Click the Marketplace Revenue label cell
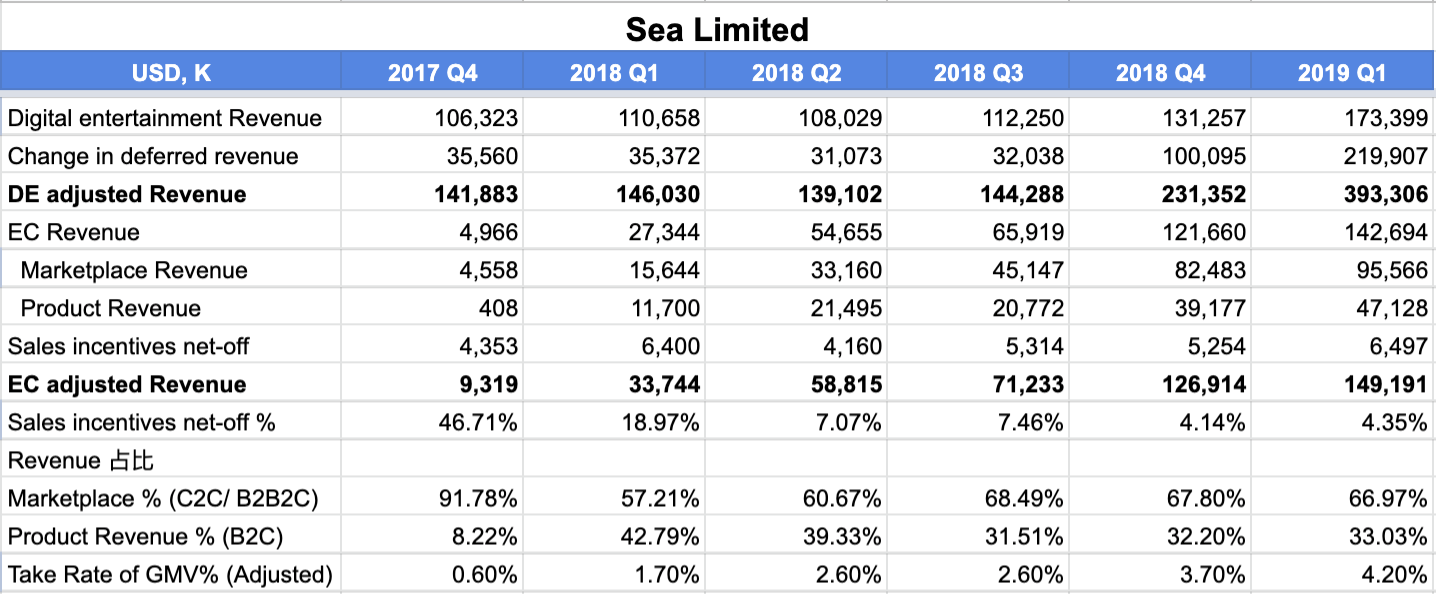Image resolution: width=1436 pixels, height=594 pixels. [x=171, y=270]
